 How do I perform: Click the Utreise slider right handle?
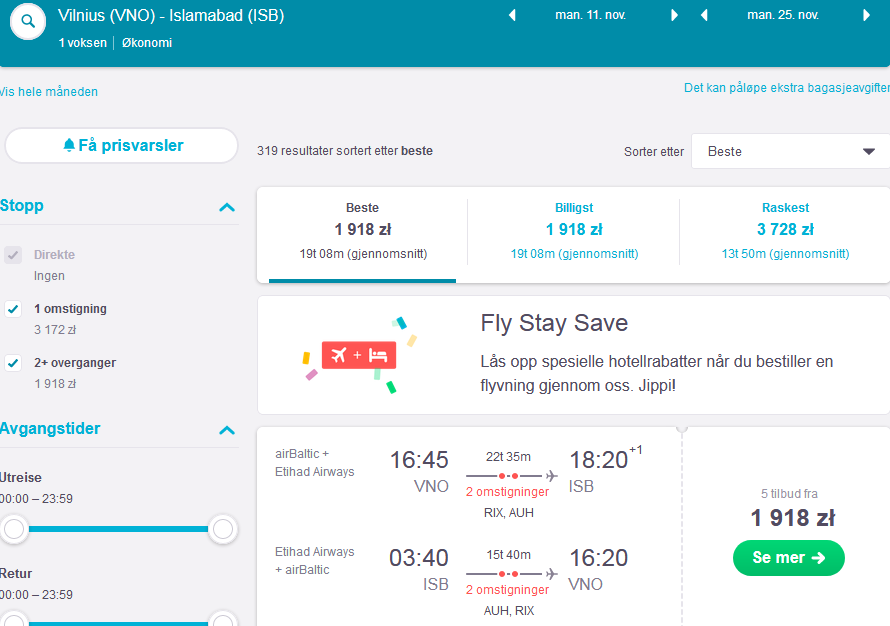[x=222, y=529]
